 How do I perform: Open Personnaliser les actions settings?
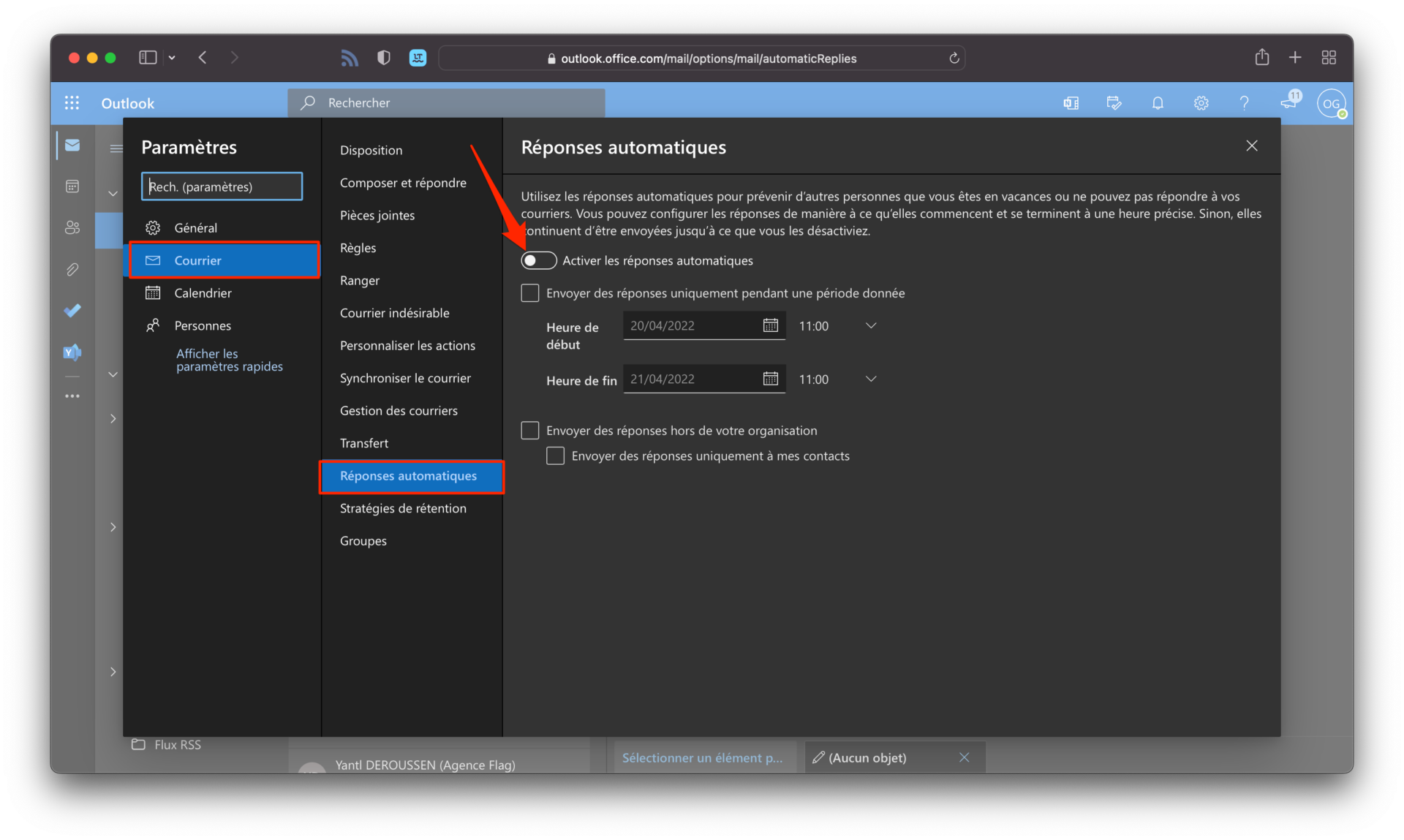(x=412, y=346)
